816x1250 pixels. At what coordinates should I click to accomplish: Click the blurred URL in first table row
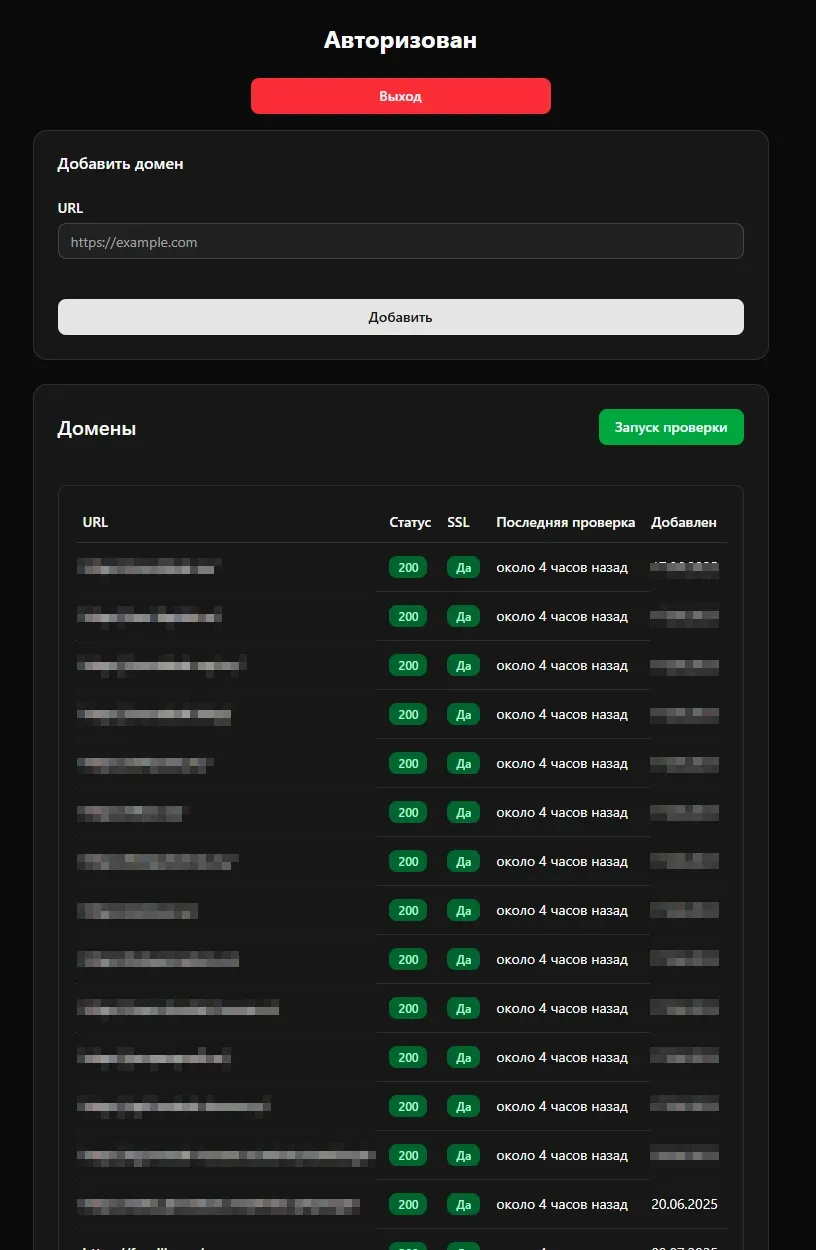pos(148,567)
